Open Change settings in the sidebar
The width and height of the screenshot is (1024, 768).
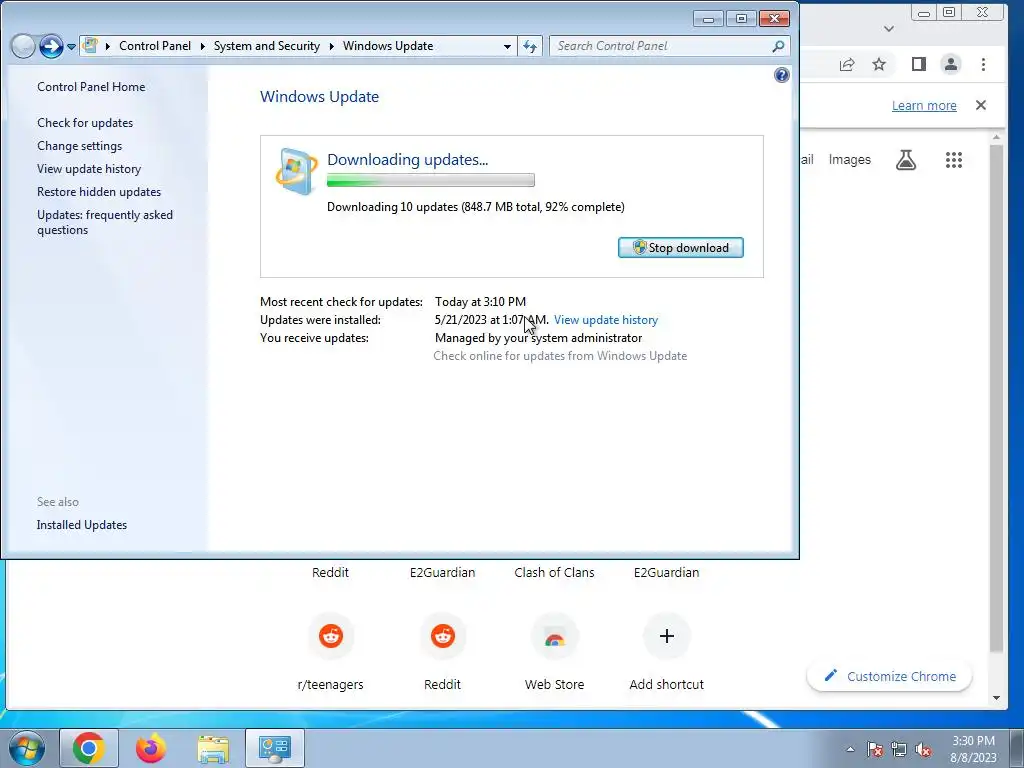[x=80, y=146]
